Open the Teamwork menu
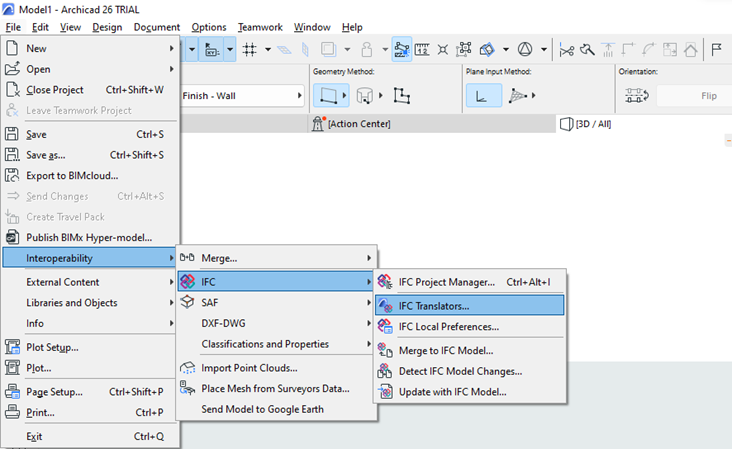Viewport: 732px width, 449px height. coord(260,27)
